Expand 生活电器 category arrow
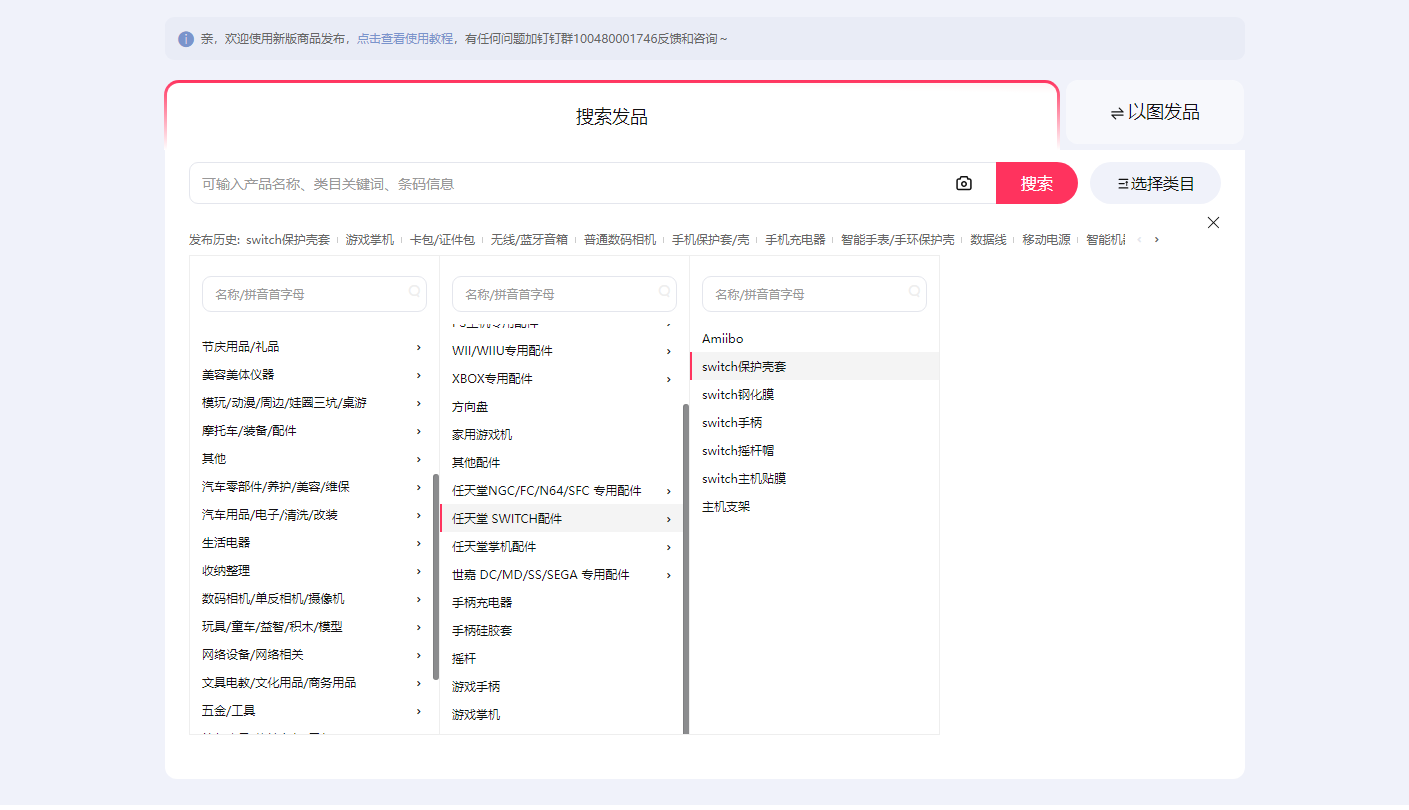Screen dimensions: 1409x810 419,543
